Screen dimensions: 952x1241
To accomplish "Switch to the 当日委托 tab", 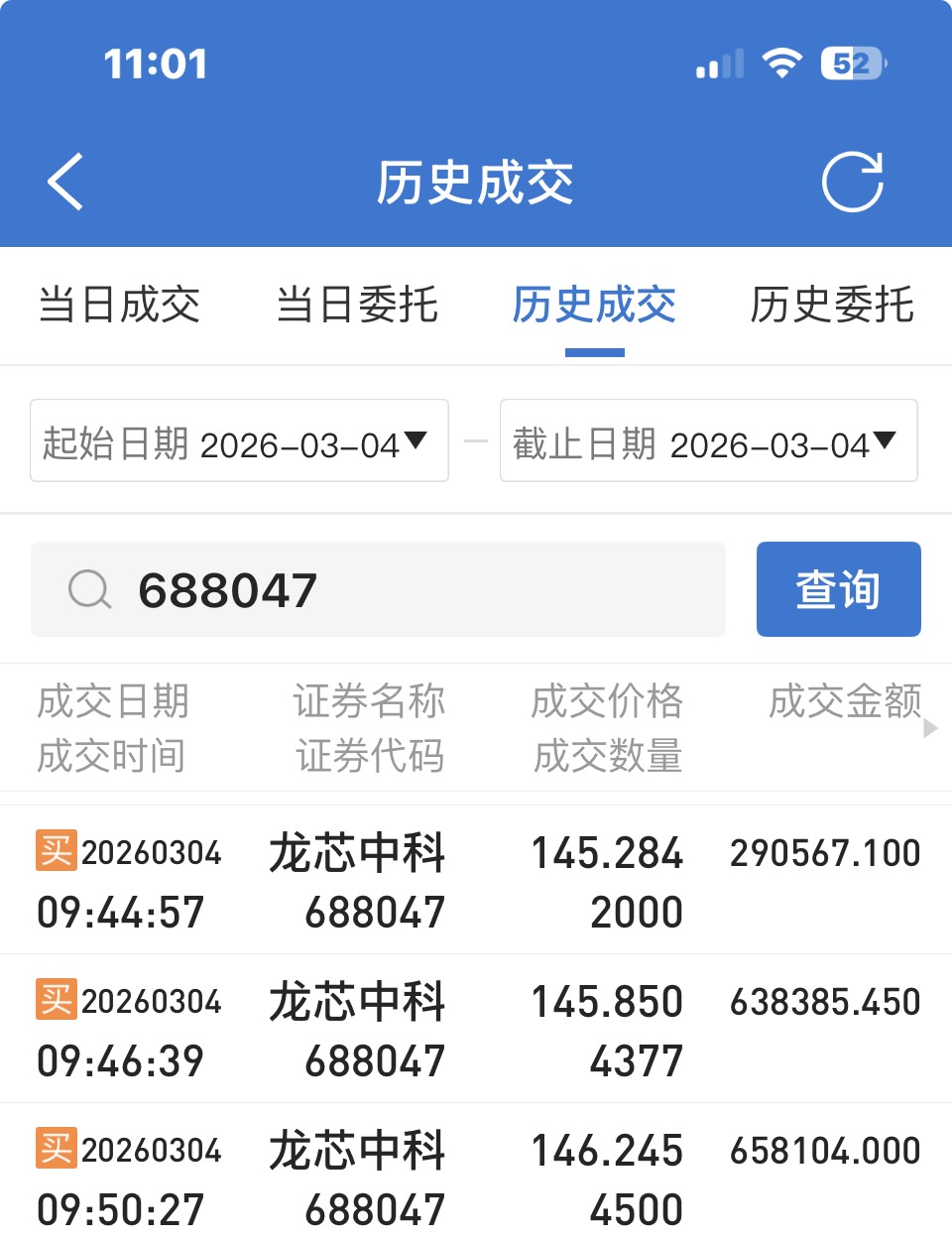I will click(x=357, y=305).
